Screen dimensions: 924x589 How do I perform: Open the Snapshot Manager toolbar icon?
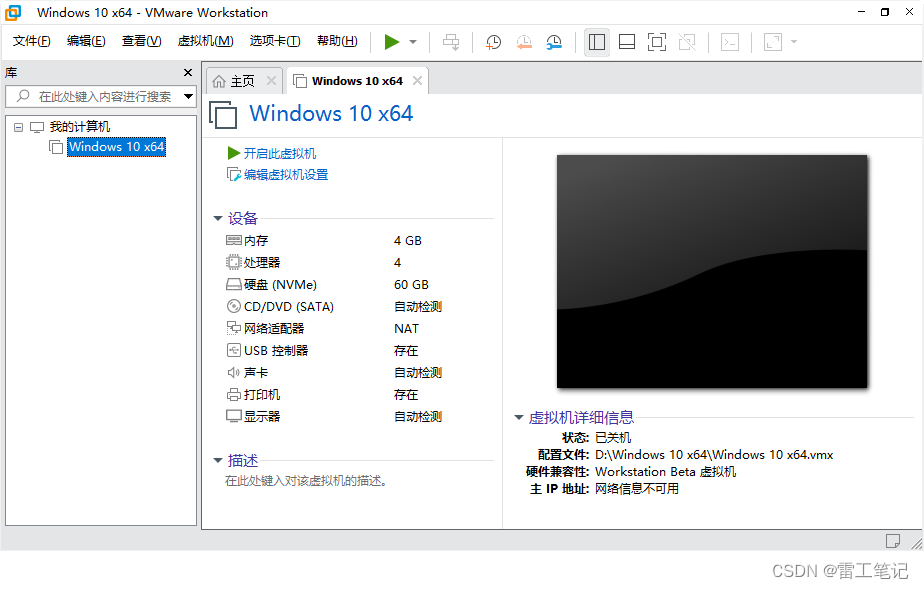[x=554, y=42]
